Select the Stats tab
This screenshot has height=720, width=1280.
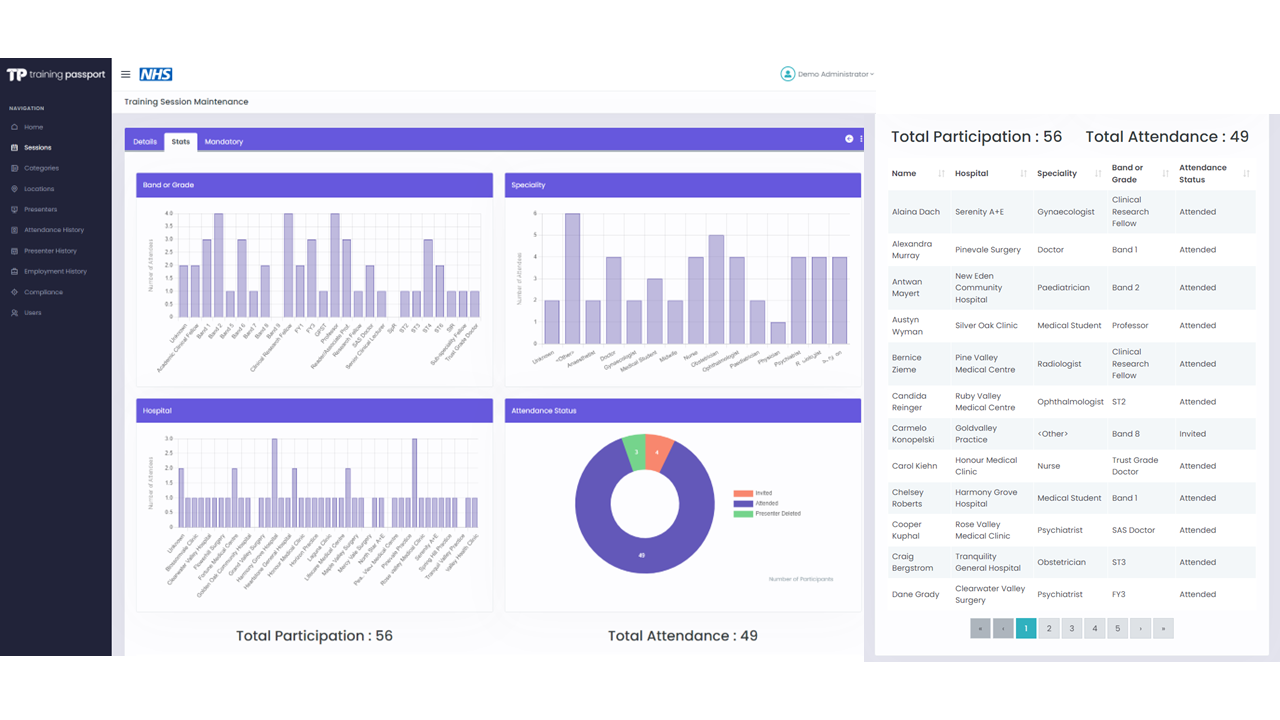(x=181, y=142)
